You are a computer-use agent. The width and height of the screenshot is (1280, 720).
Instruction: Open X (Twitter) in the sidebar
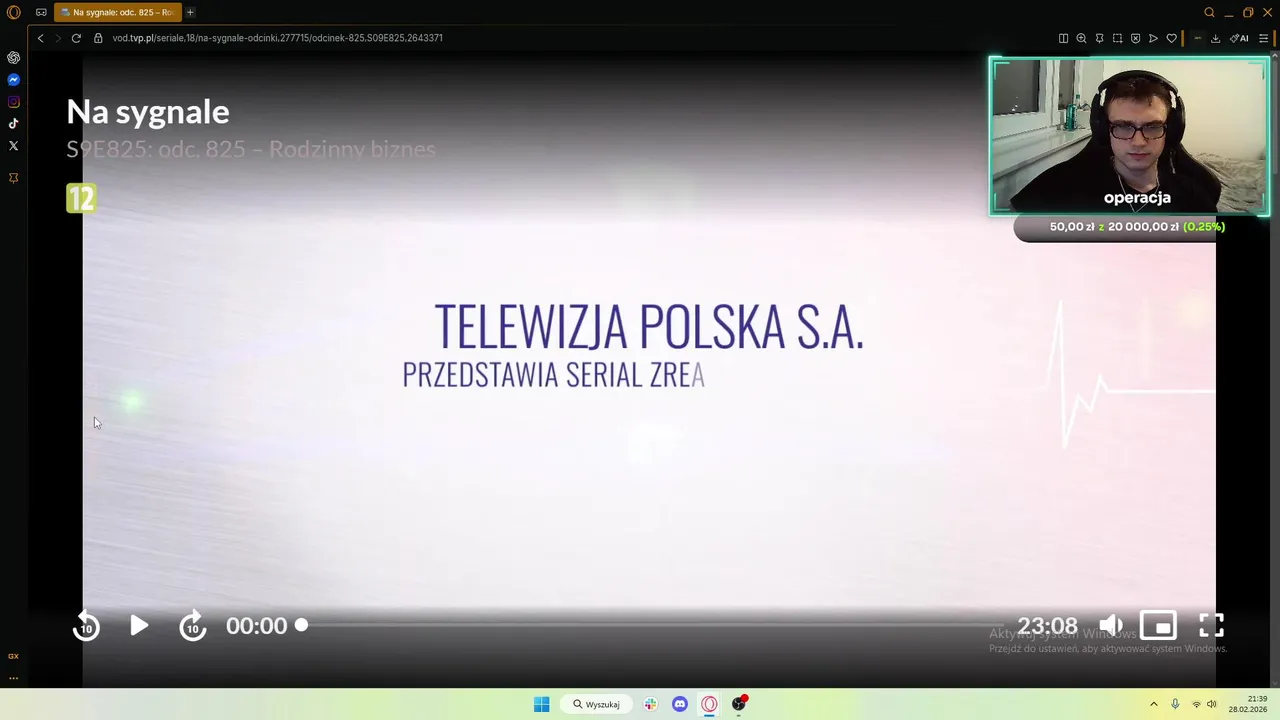click(13, 146)
